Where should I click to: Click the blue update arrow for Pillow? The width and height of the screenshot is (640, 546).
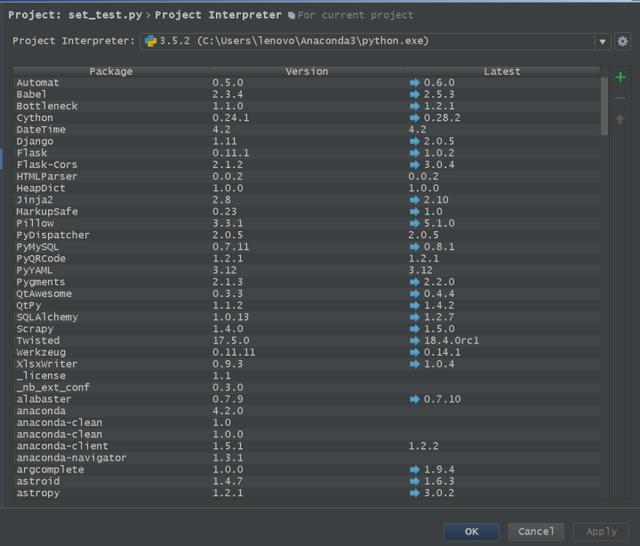tap(415, 224)
